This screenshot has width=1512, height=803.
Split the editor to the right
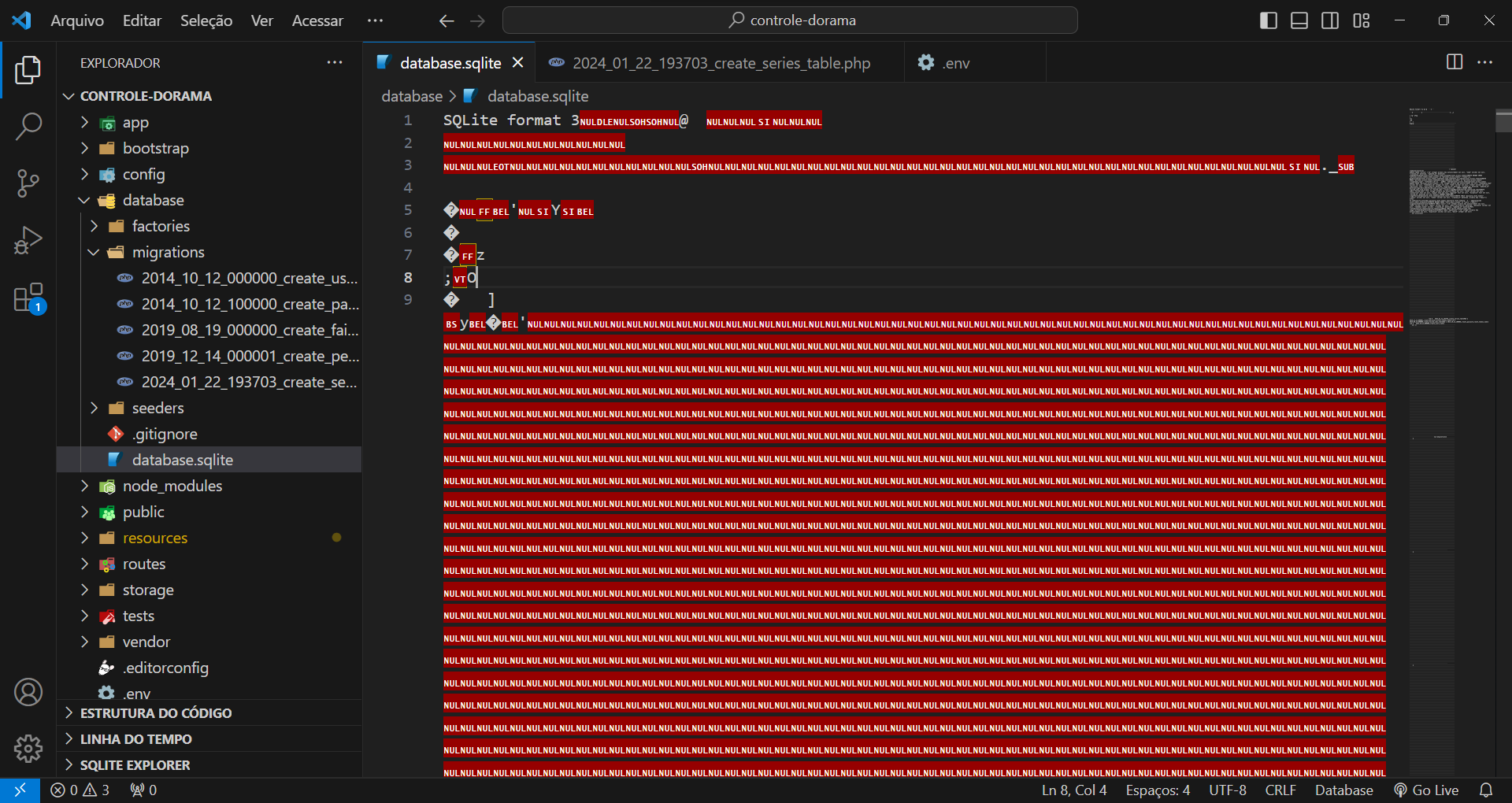[1455, 62]
